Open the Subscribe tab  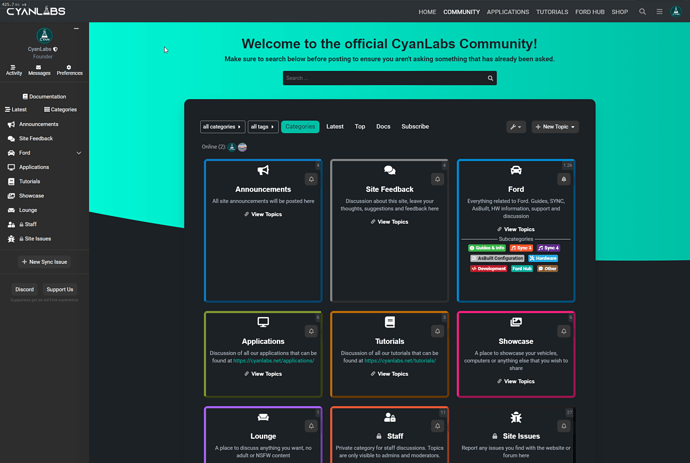click(415, 127)
